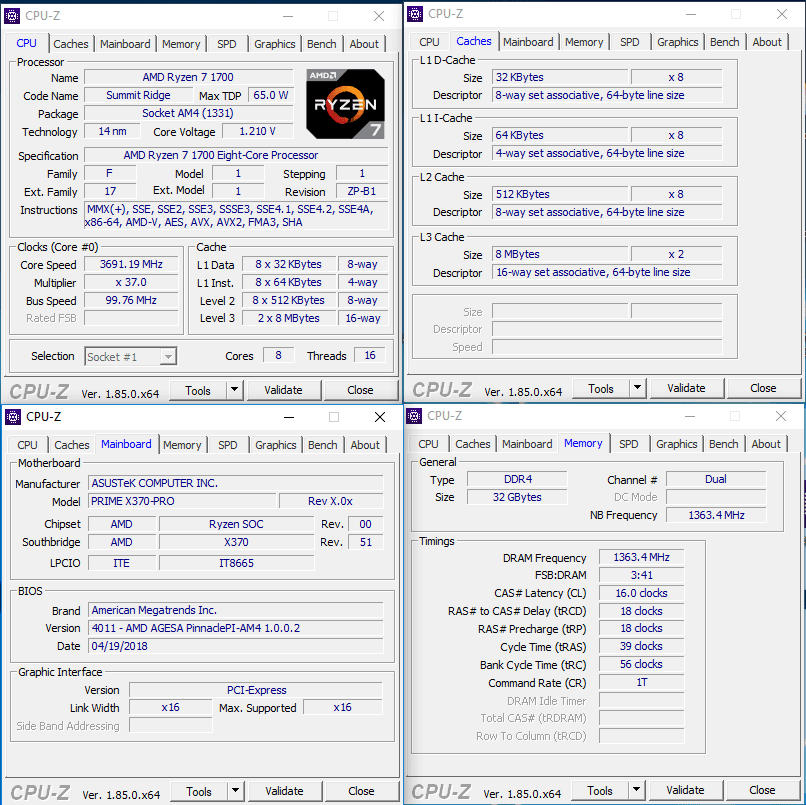The image size is (806, 805).
Task: Open Caches tab in the Memory window
Action: 473,444
